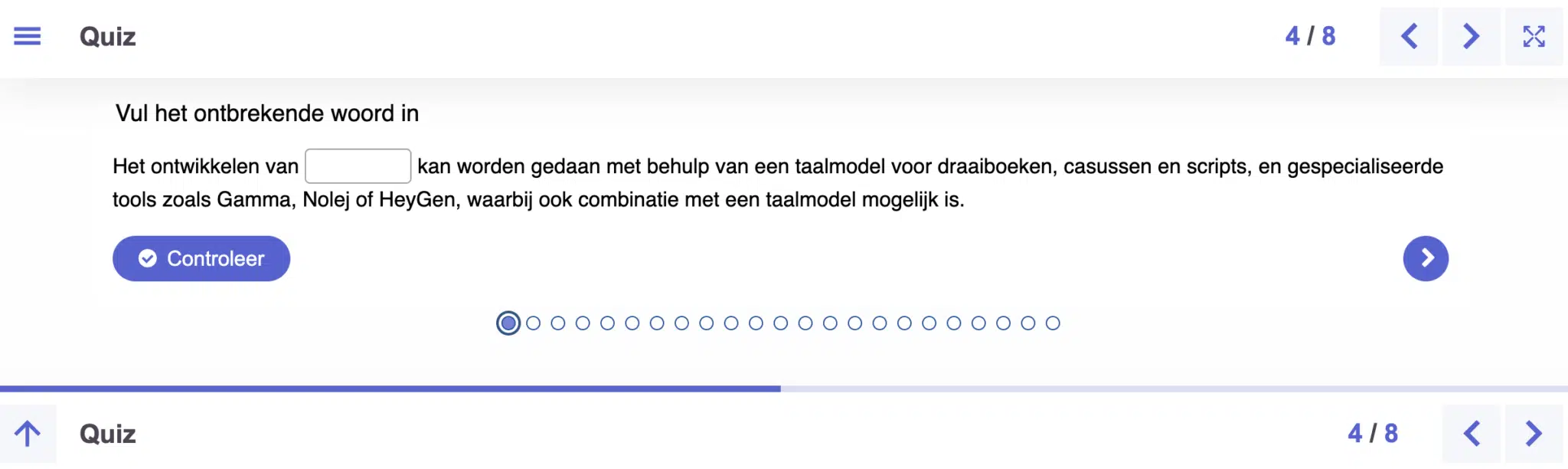Click the Controleer button

(201, 258)
